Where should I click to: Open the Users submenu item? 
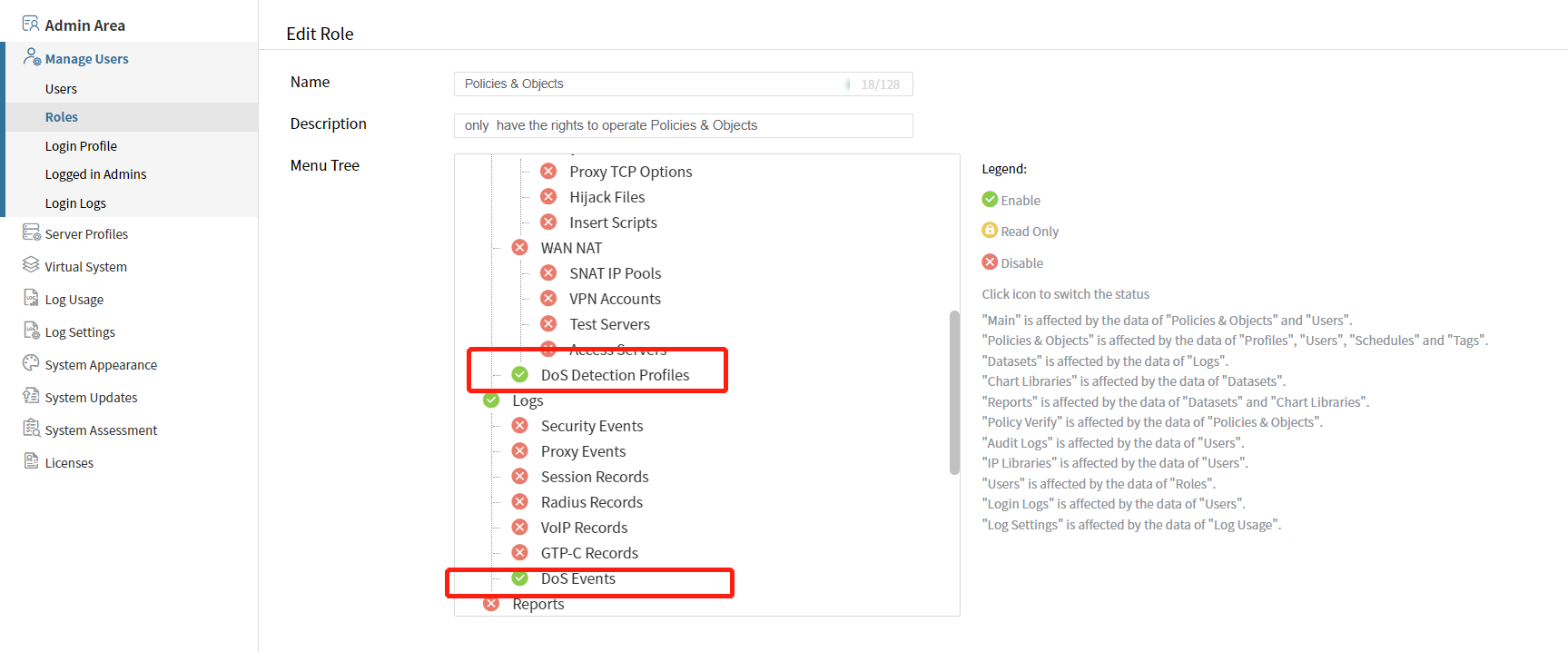point(61,89)
